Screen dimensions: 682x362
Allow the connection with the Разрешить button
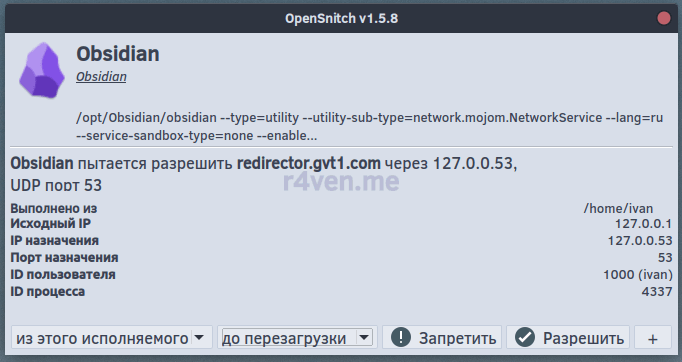click(x=568, y=337)
